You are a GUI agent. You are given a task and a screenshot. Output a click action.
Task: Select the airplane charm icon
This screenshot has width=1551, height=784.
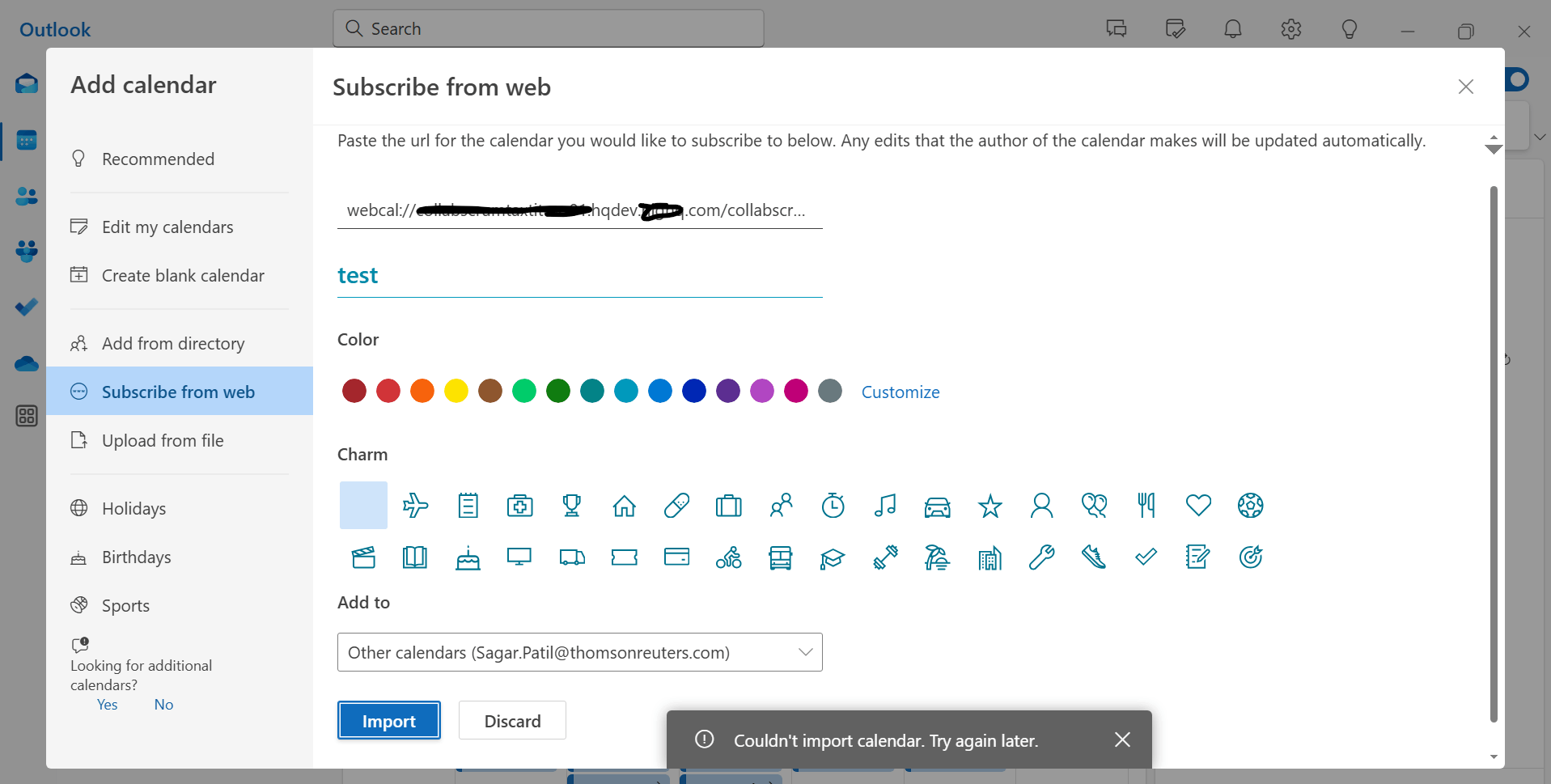click(x=415, y=506)
